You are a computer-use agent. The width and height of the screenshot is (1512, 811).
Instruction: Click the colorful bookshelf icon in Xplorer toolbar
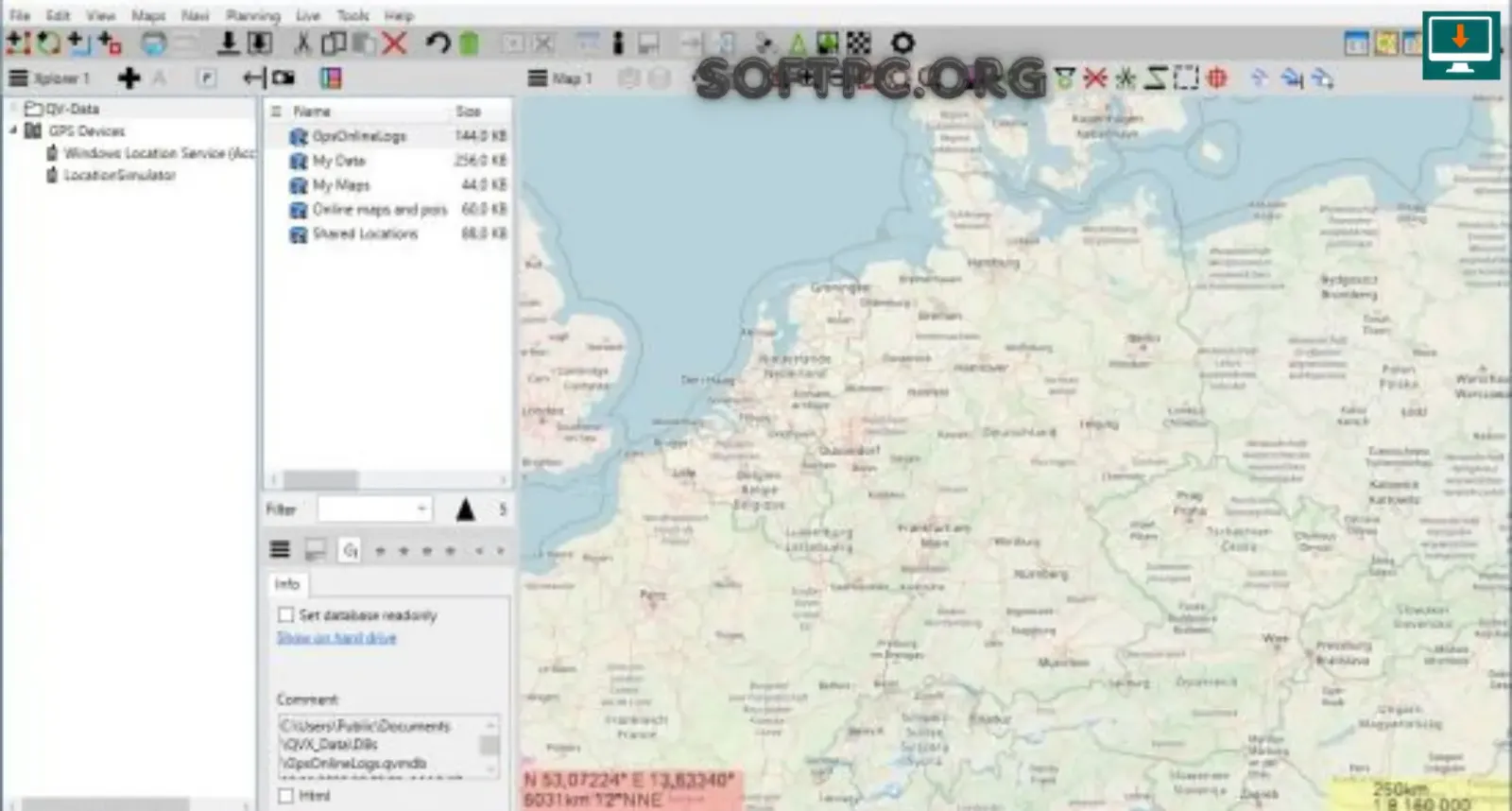(x=331, y=78)
